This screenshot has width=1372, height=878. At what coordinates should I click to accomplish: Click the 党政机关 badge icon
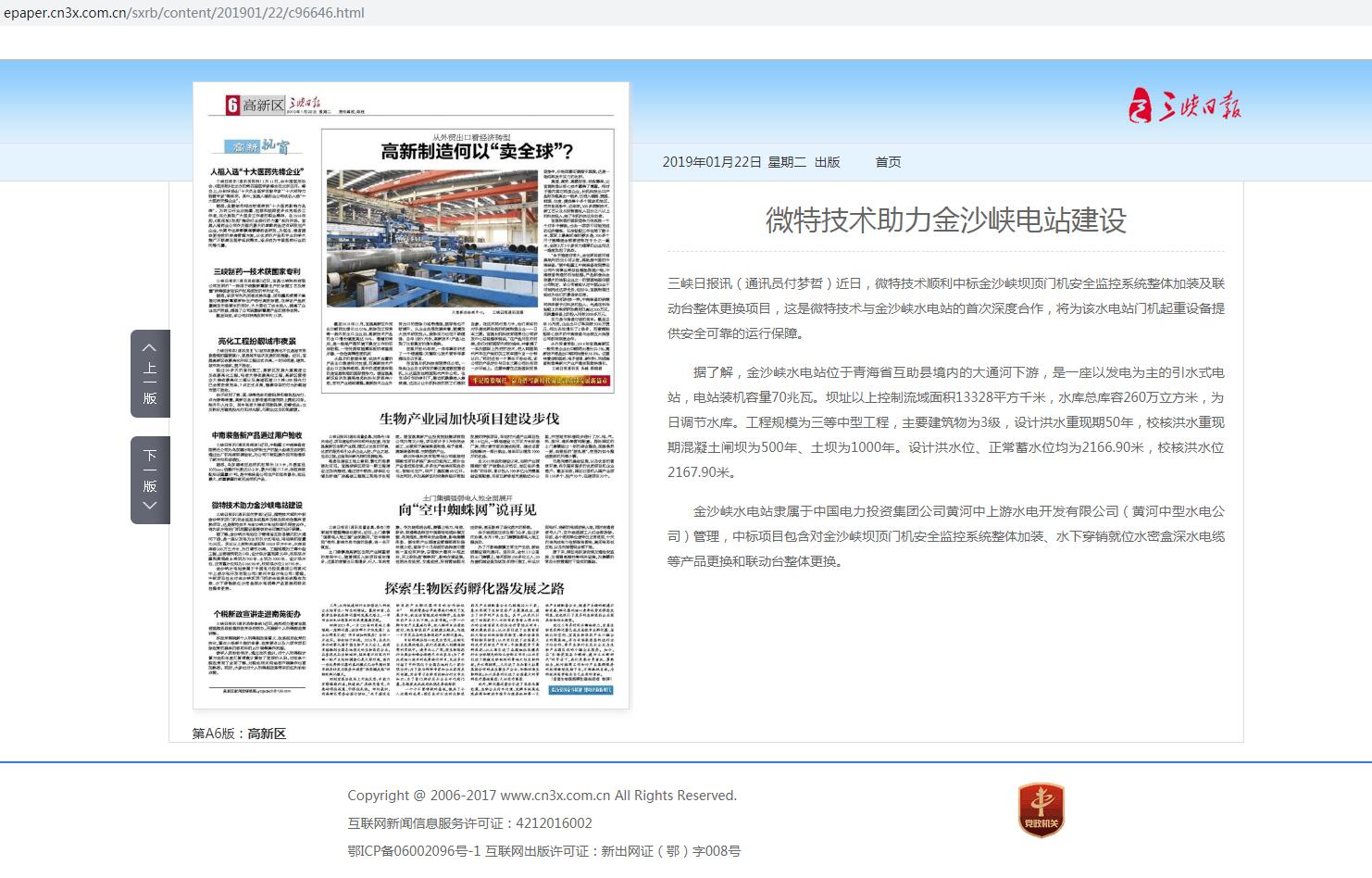pos(1041,810)
